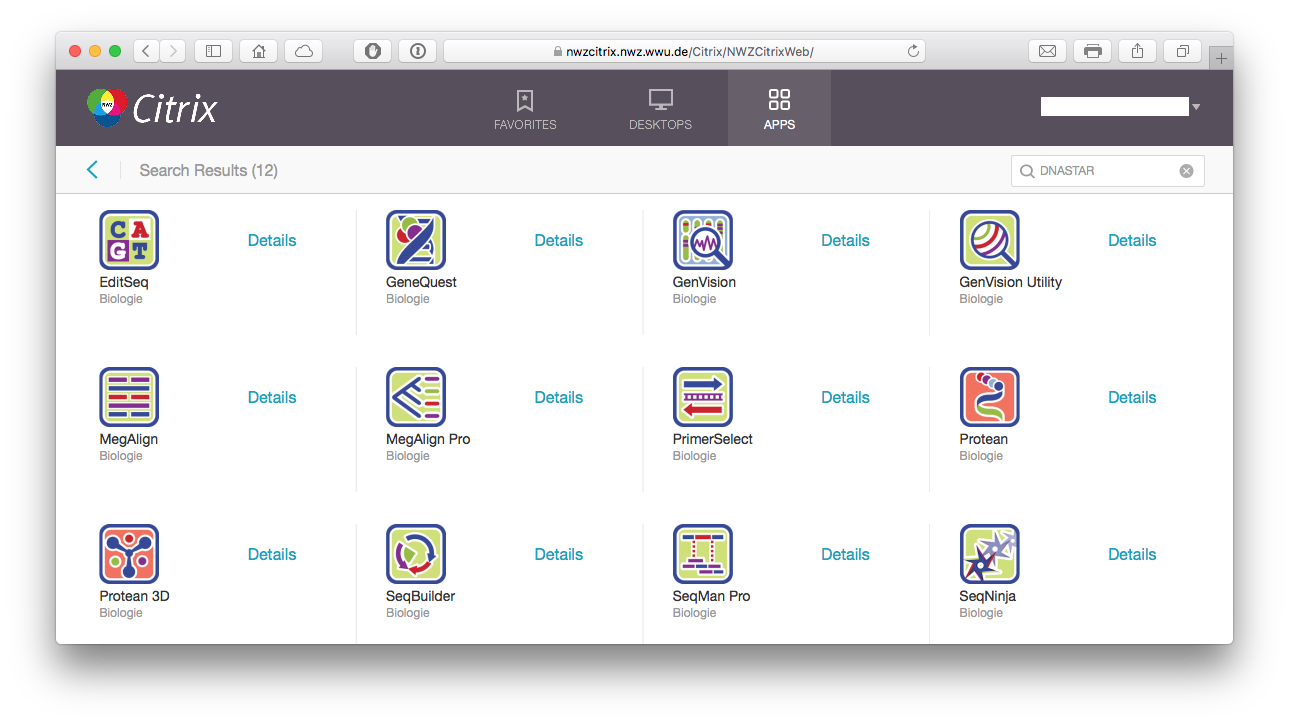Click the SeqBuilder app icon
The width and height of the screenshot is (1289, 724).
tap(416, 554)
